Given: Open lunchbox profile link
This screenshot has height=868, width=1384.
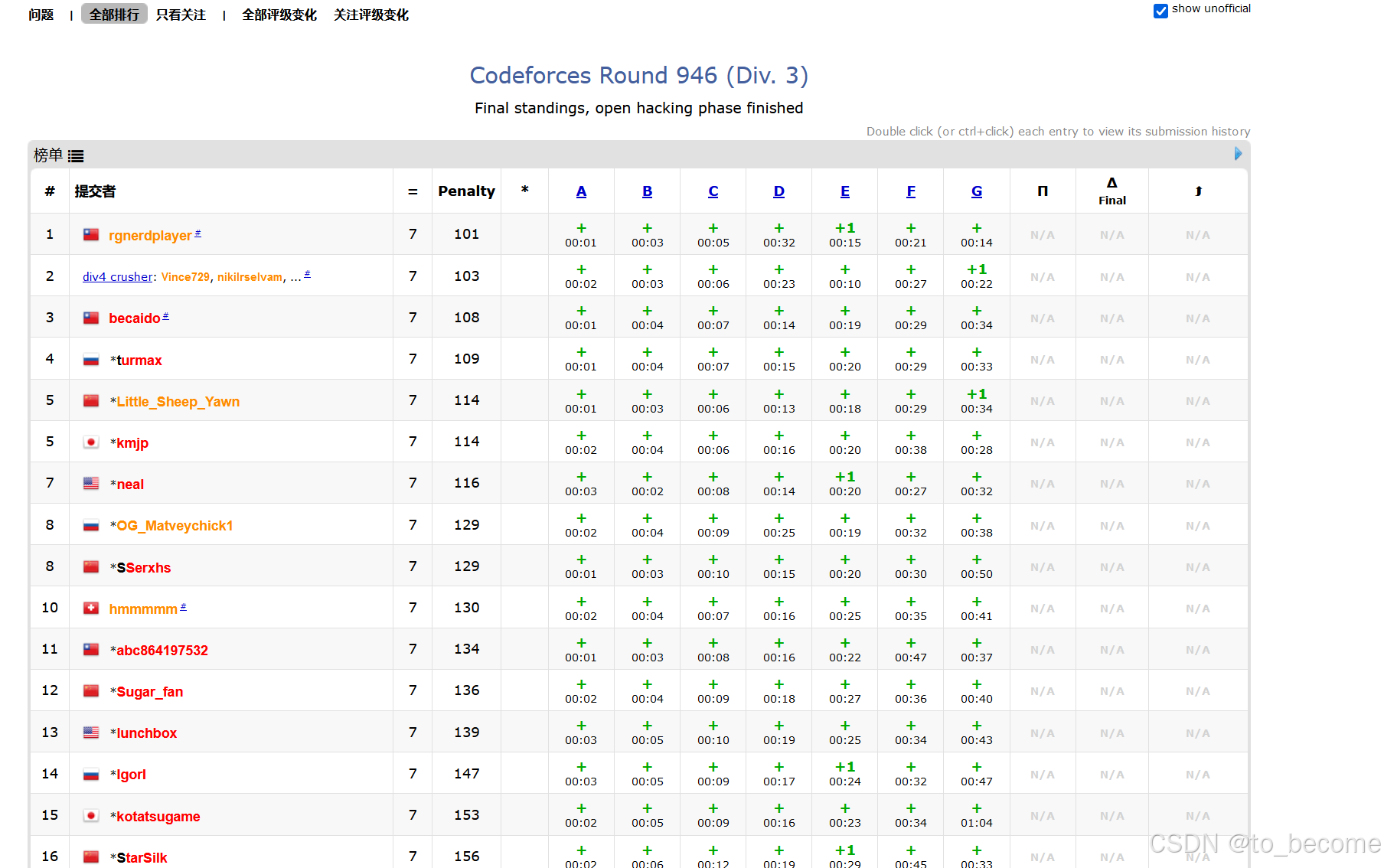Looking at the screenshot, I should (147, 733).
